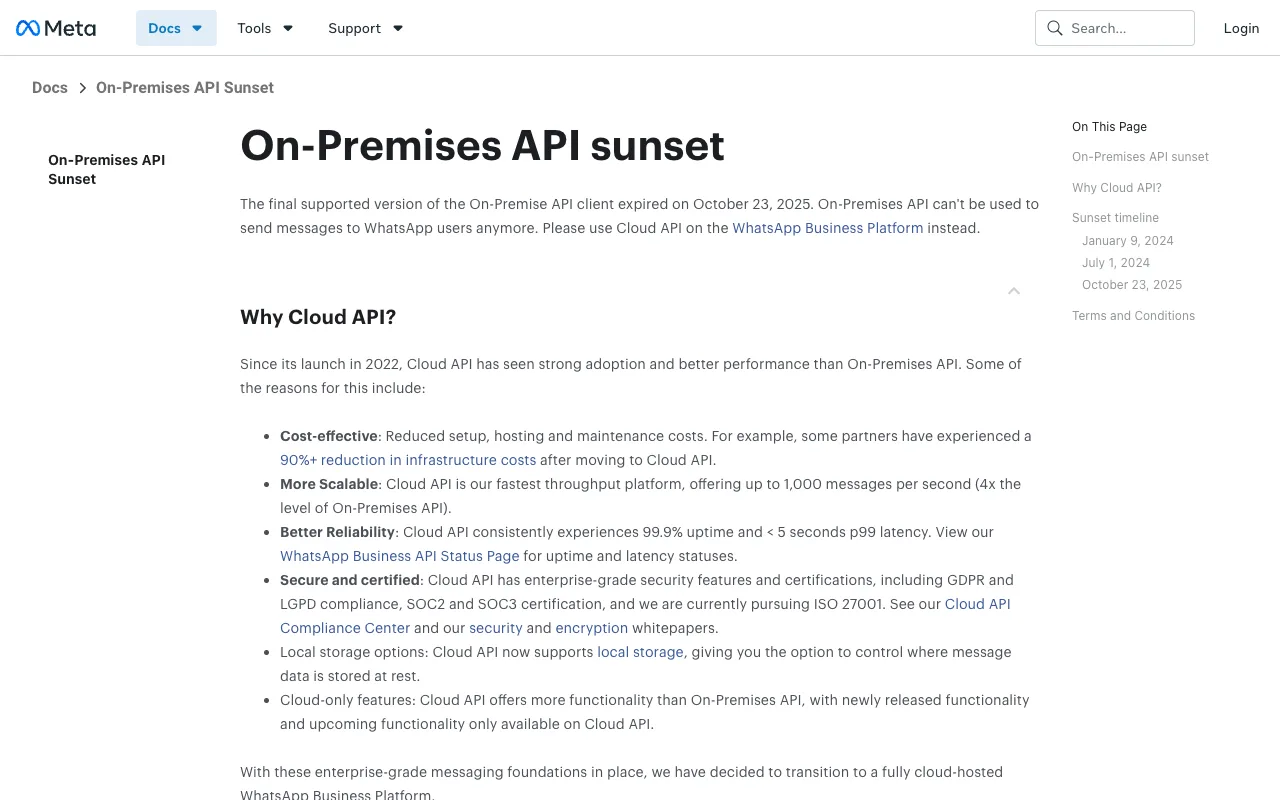
Task: Open the Tools menu
Action: [x=265, y=28]
